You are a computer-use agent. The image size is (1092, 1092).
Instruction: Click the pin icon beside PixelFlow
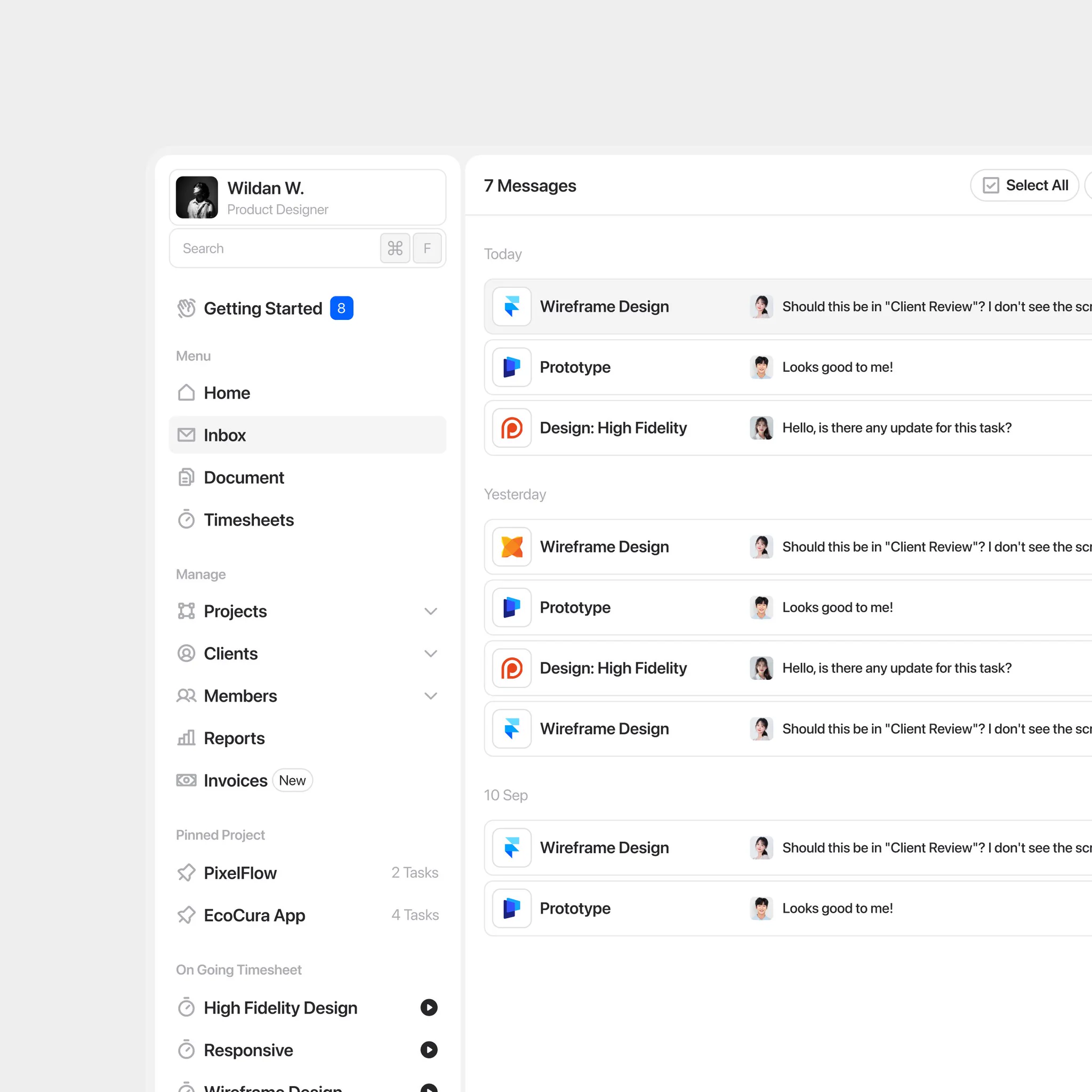pyautogui.click(x=186, y=873)
